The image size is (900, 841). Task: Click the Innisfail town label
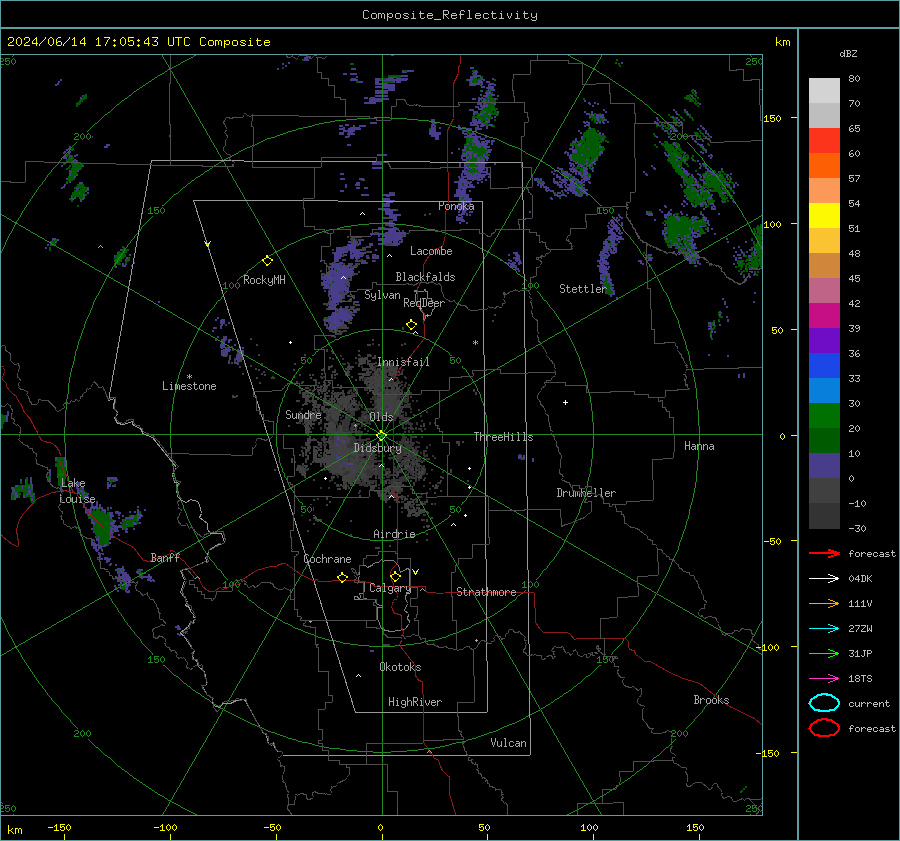pos(403,362)
